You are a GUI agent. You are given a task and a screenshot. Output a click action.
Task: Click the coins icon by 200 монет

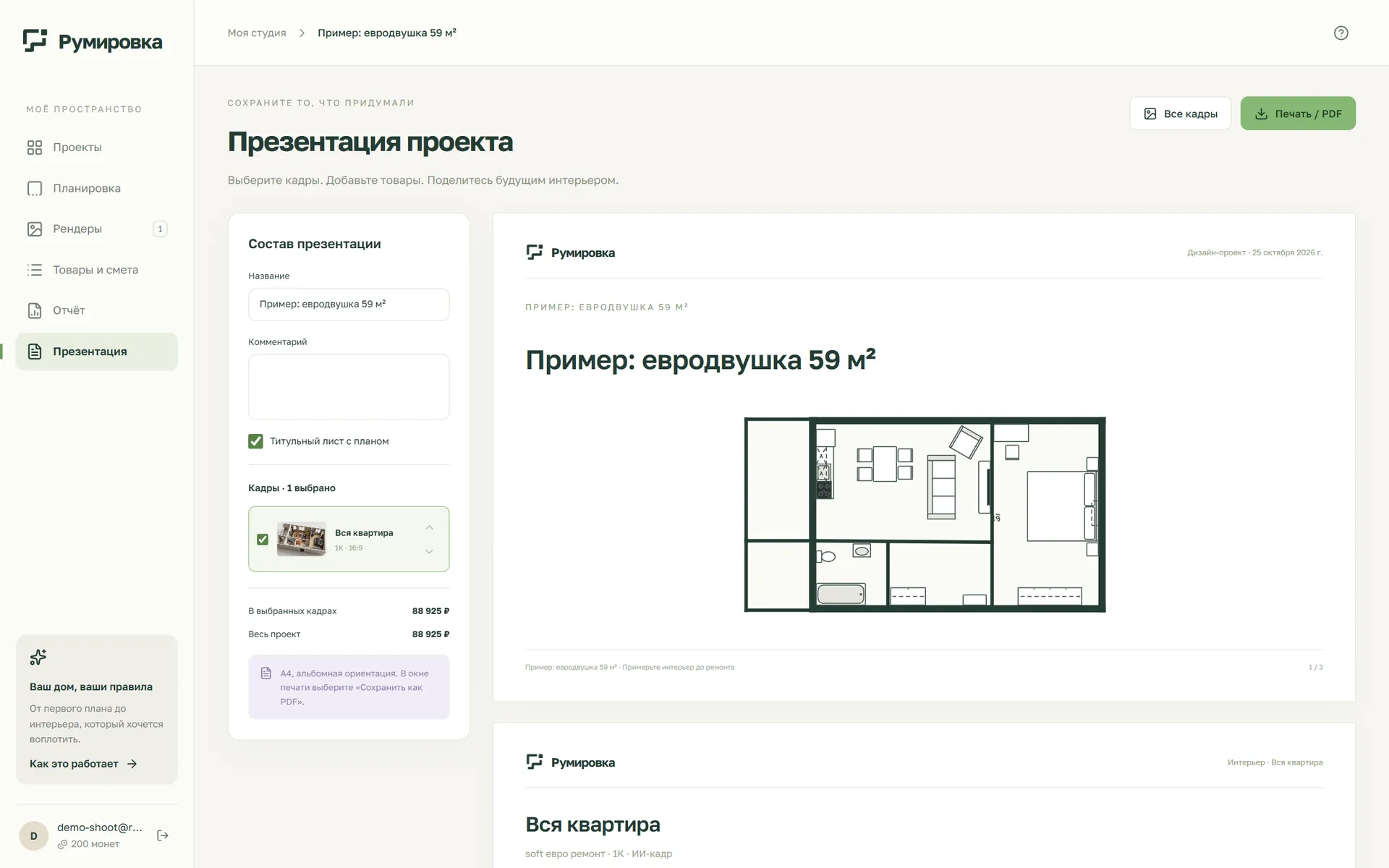click(x=62, y=844)
